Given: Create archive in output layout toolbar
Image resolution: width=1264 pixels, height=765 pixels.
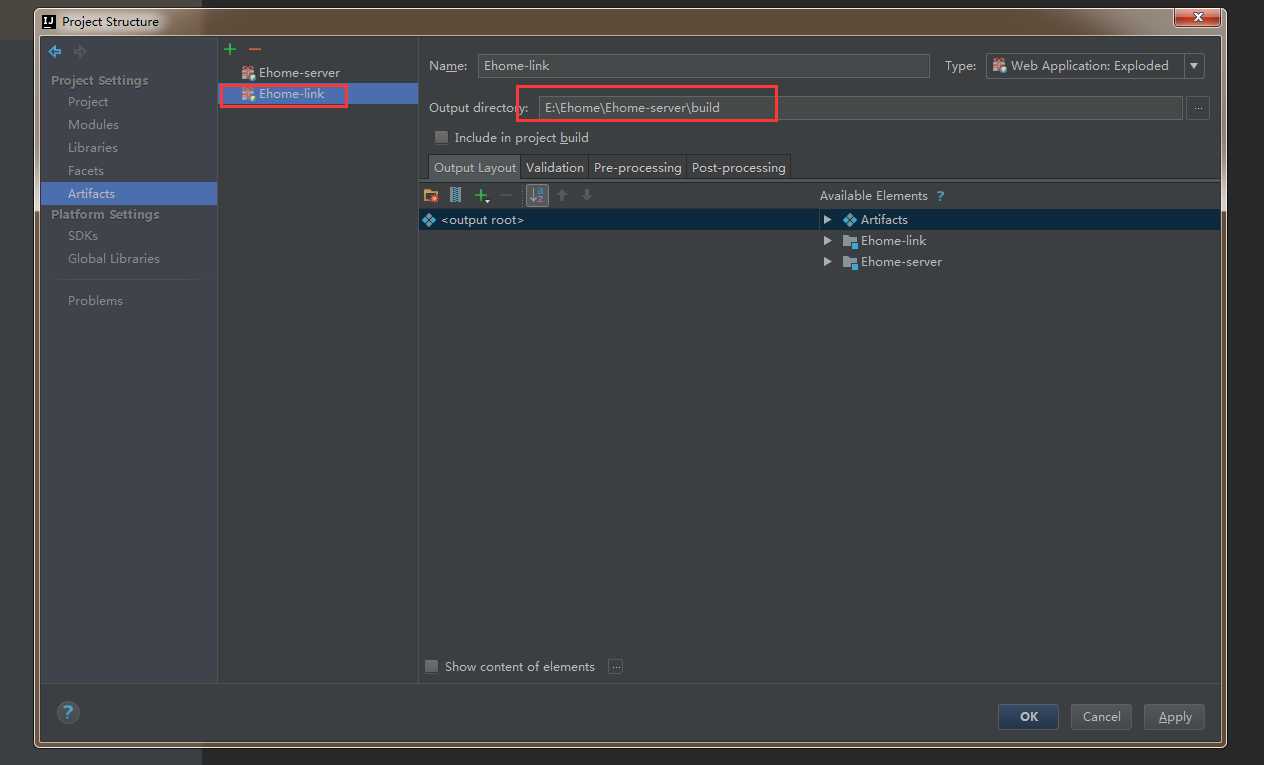Looking at the screenshot, I should click(x=456, y=195).
